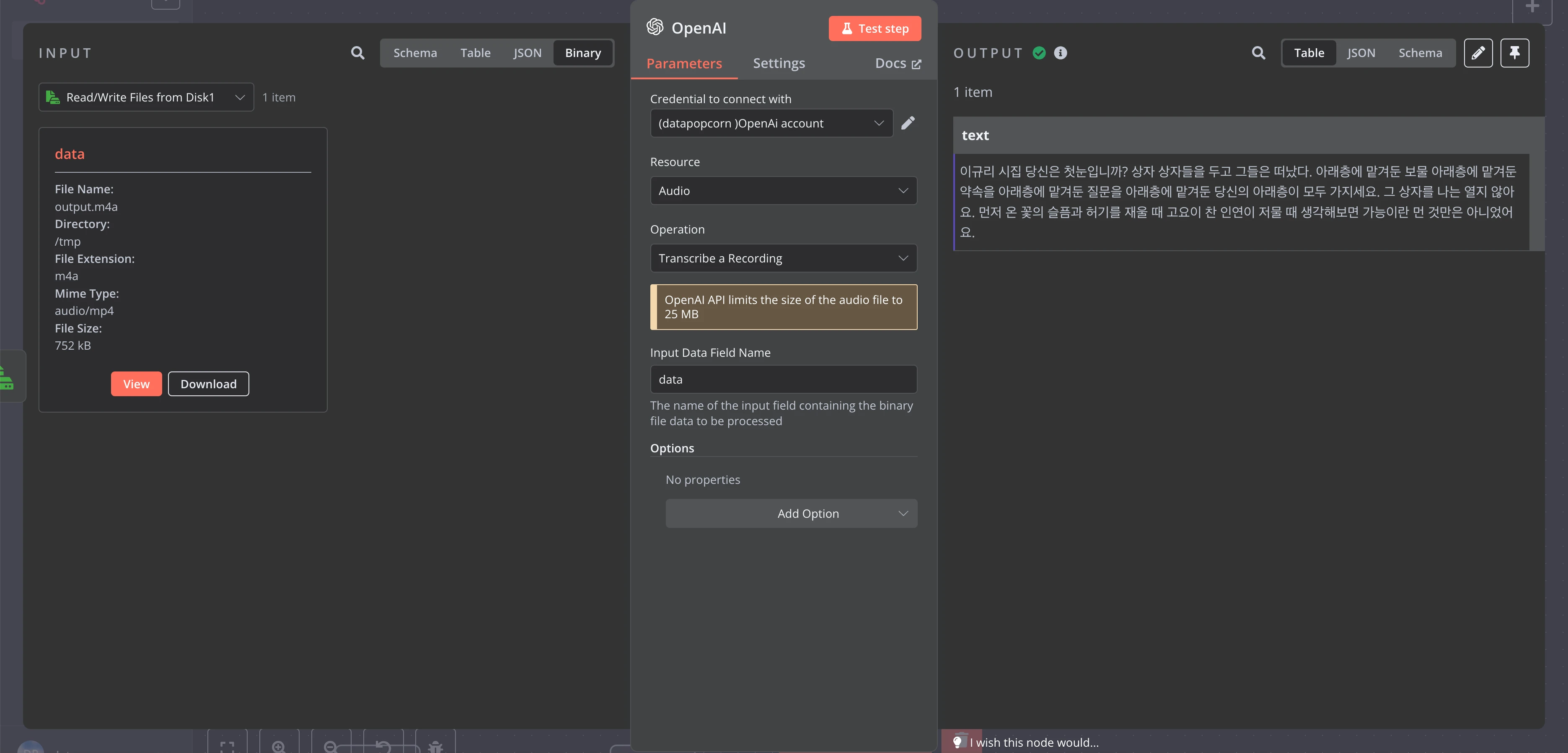1568x753 pixels.
Task: Click the bug debug icon in bottom toolbar
Action: (x=435, y=746)
